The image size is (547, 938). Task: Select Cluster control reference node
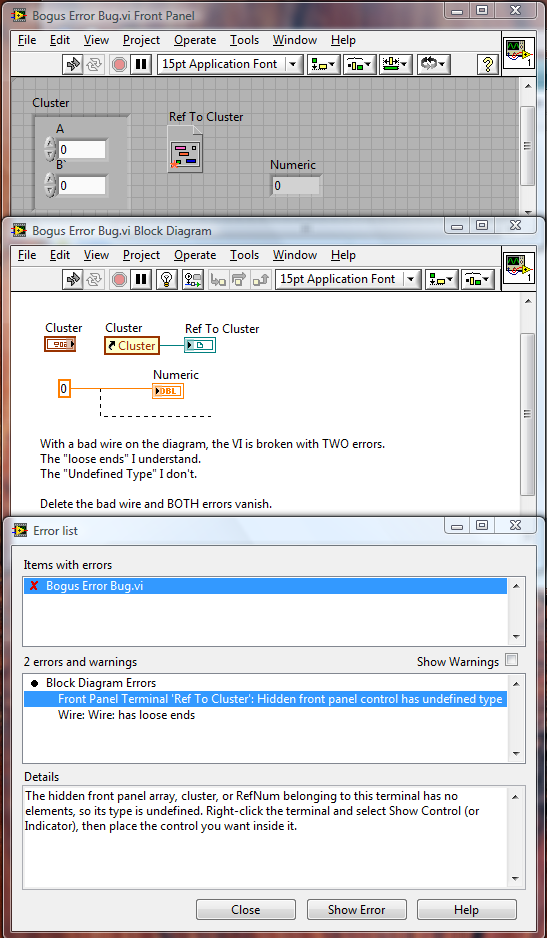[132, 346]
